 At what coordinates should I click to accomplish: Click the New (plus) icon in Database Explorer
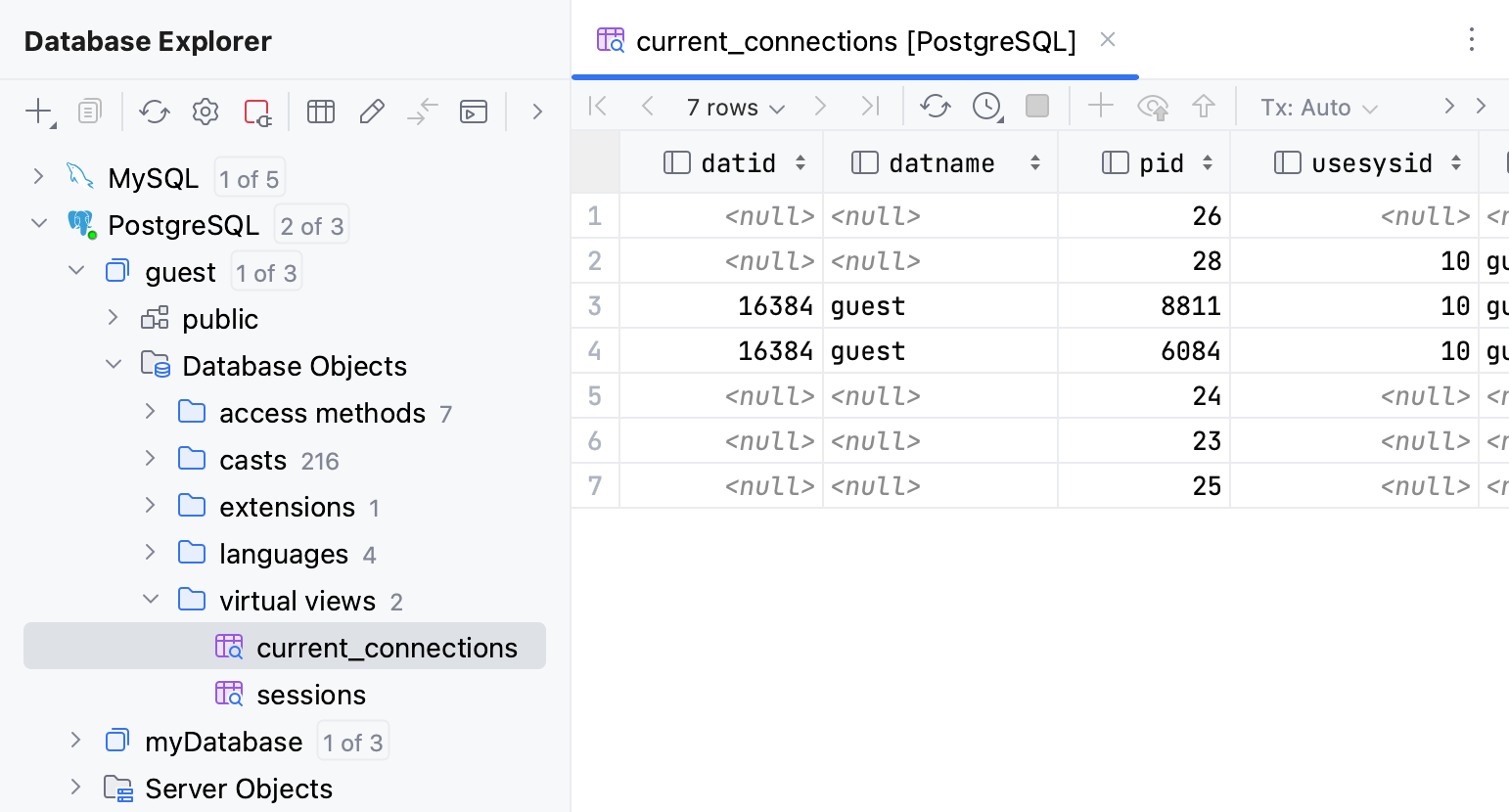click(x=38, y=112)
